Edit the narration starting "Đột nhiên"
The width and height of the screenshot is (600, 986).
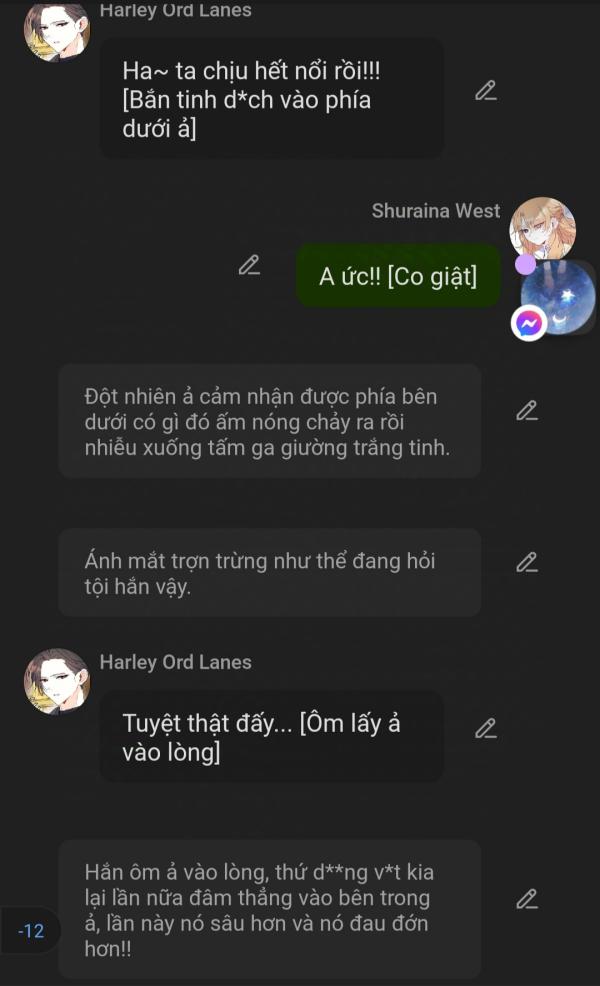pos(526,411)
